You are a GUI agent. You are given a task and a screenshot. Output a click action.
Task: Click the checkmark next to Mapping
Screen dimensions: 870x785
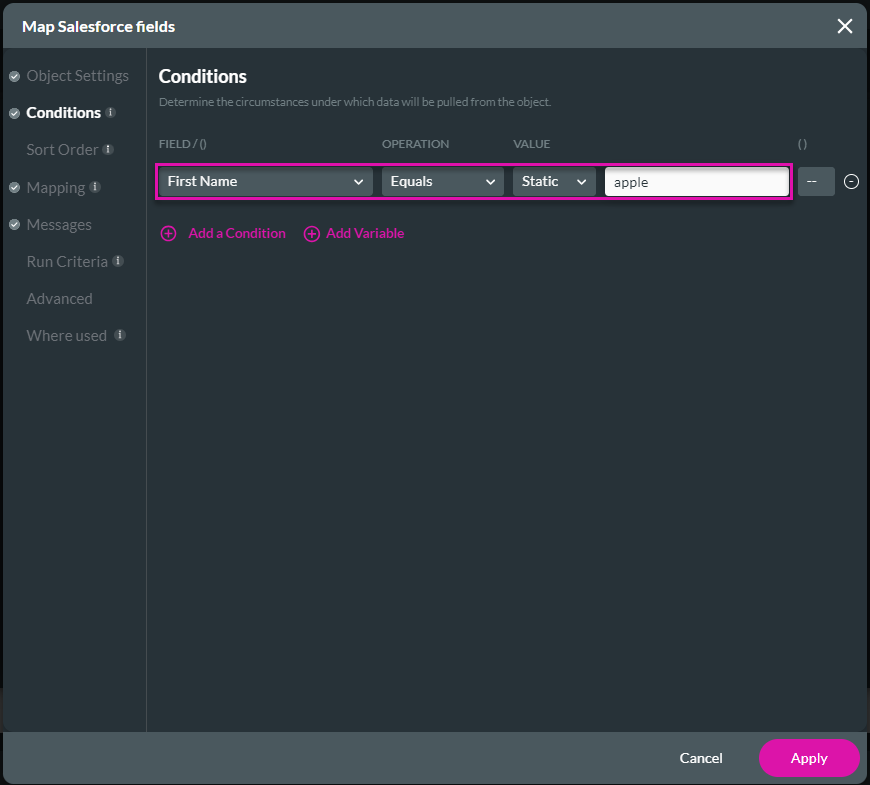click(13, 187)
